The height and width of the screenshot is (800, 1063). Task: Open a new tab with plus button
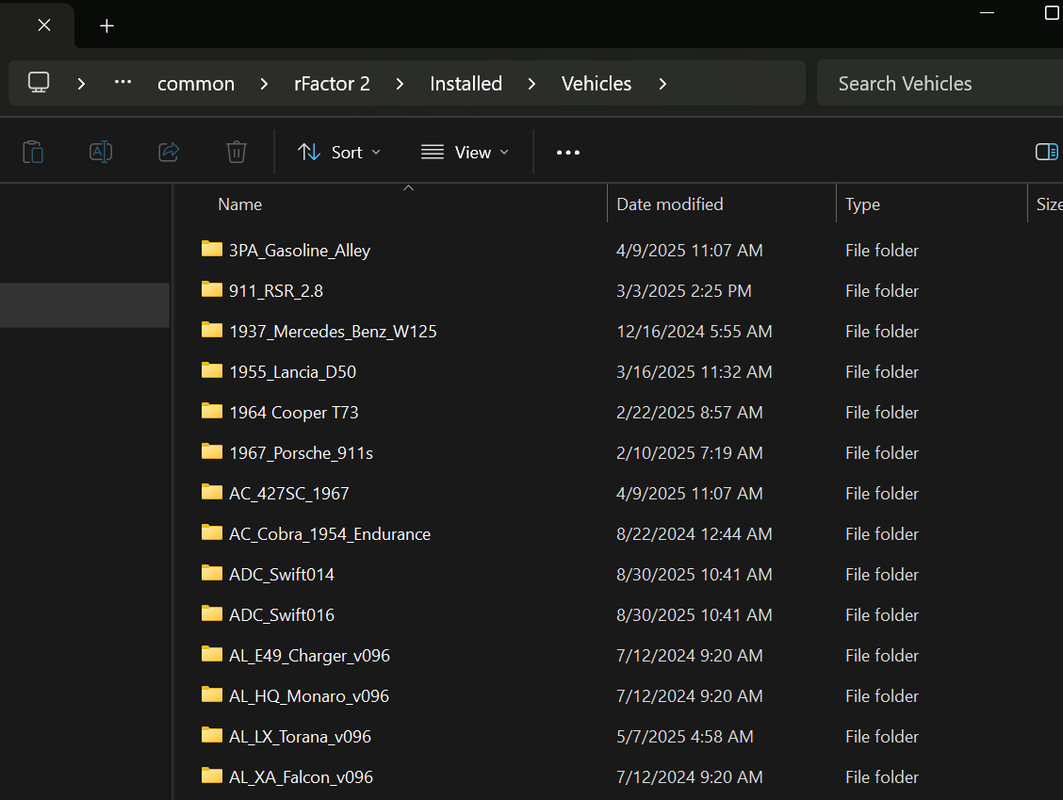click(x=106, y=26)
